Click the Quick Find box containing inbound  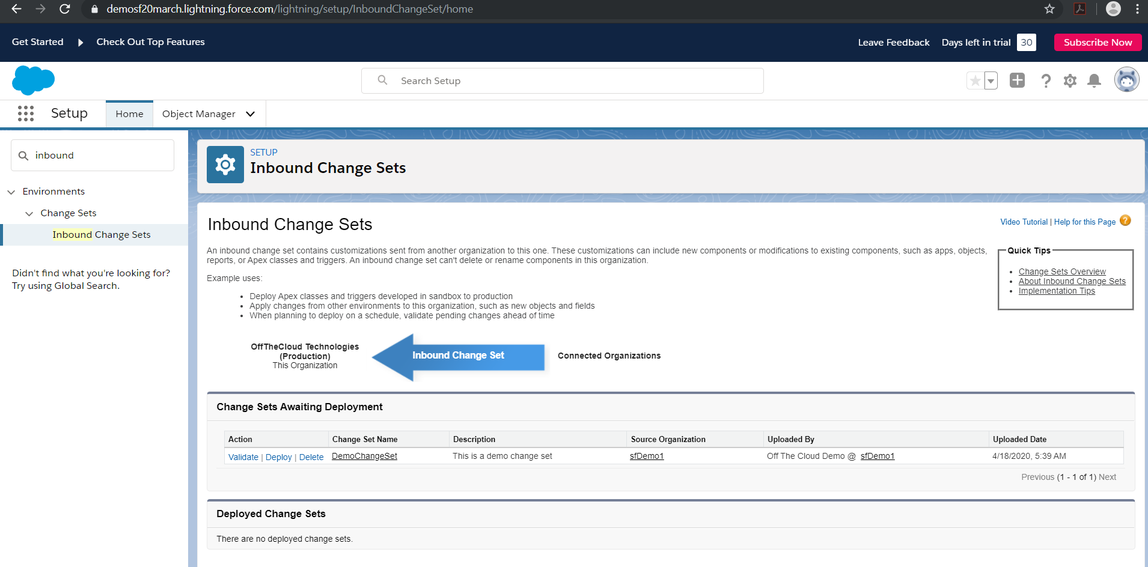pyautogui.click(x=93, y=155)
